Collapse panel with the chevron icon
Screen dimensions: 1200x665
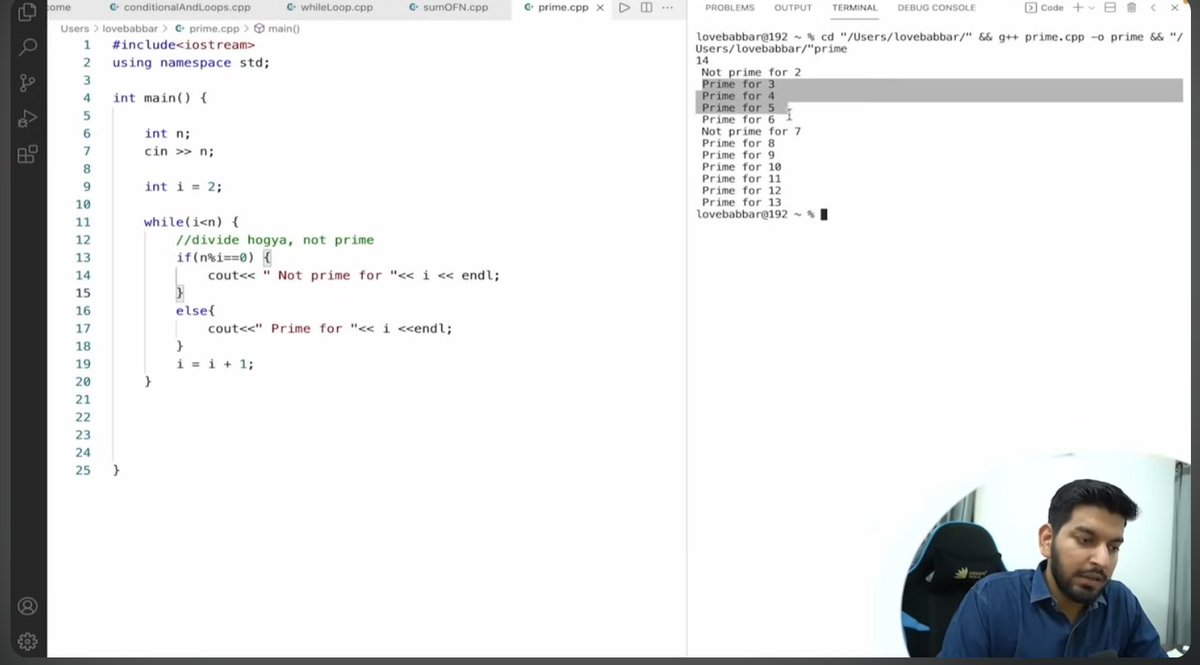point(1153,8)
